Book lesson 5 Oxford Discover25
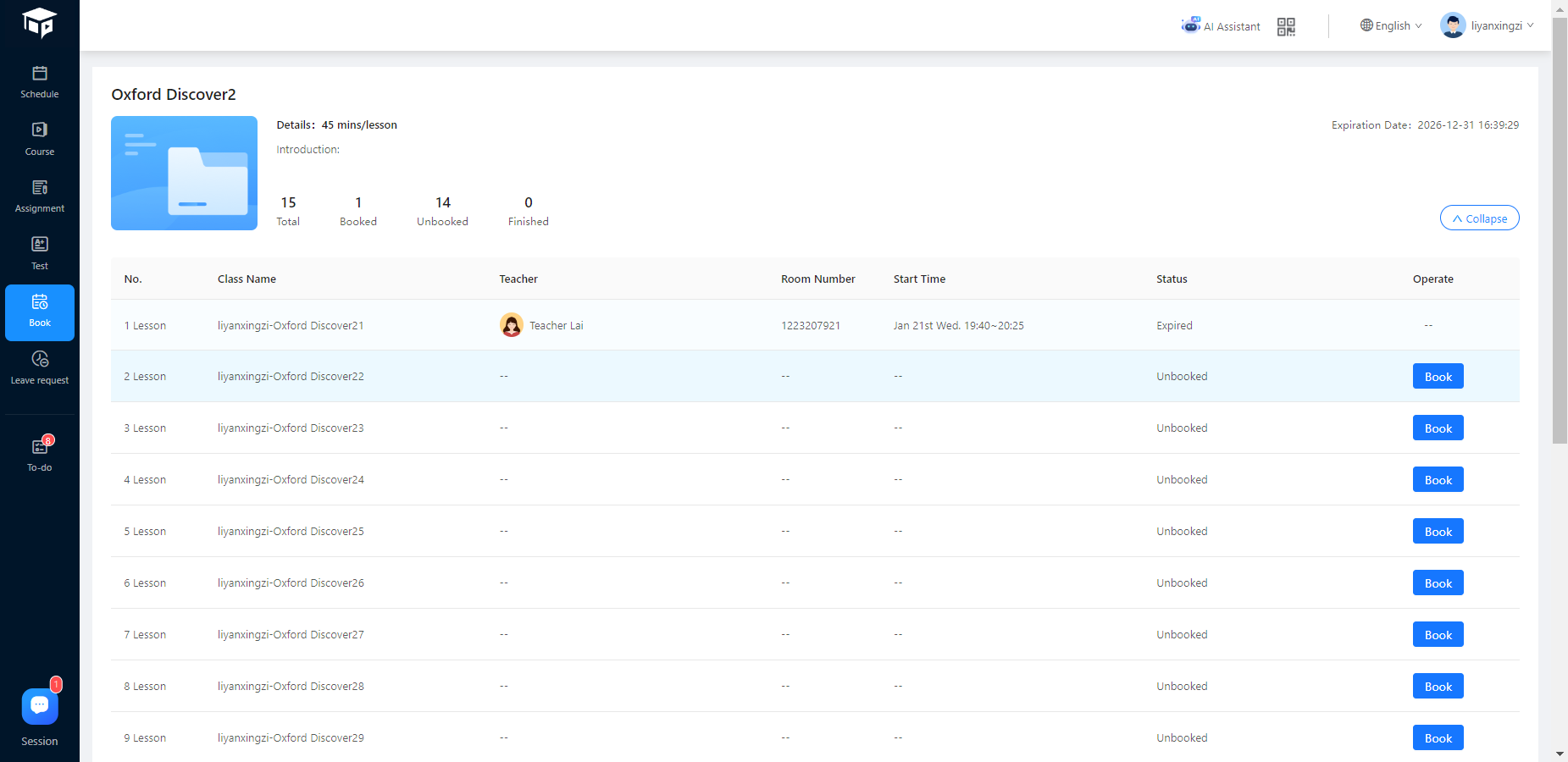This screenshot has height=762, width=1568. pos(1438,532)
